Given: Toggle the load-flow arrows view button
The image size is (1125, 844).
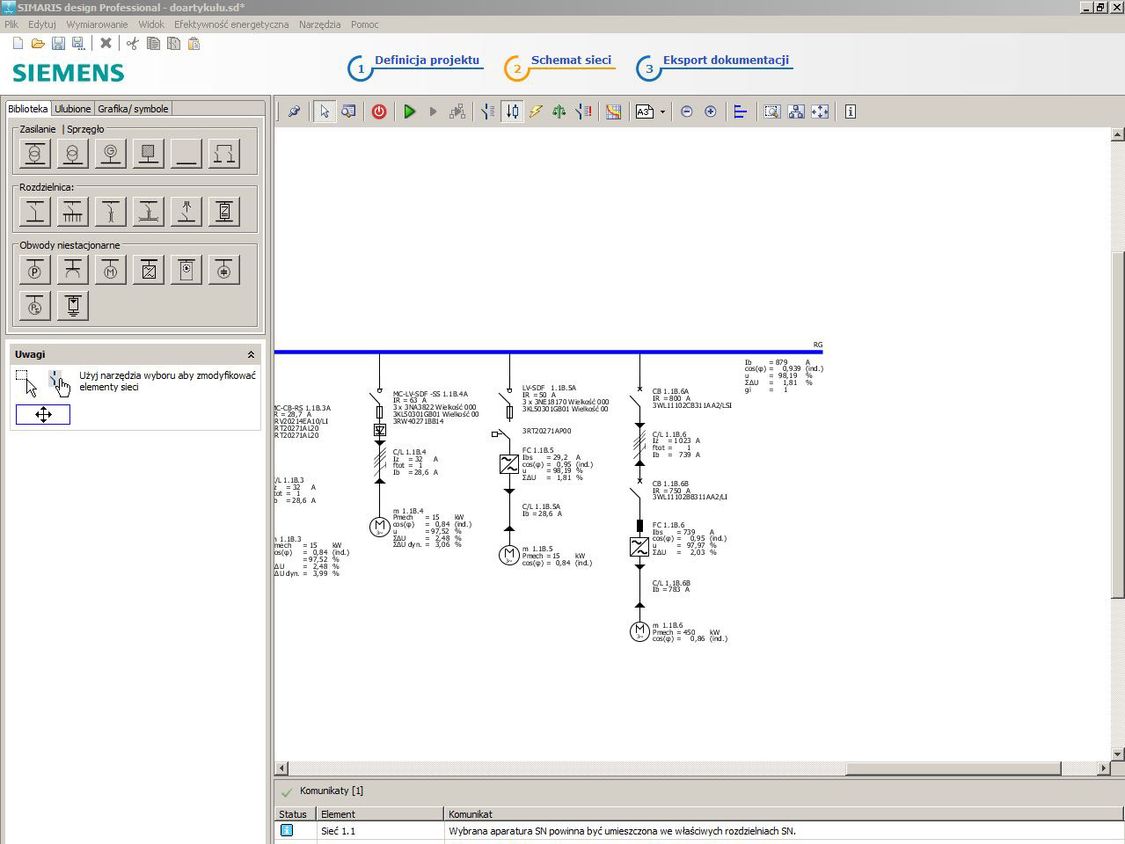Looking at the screenshot, I should [x=512, y=111].
